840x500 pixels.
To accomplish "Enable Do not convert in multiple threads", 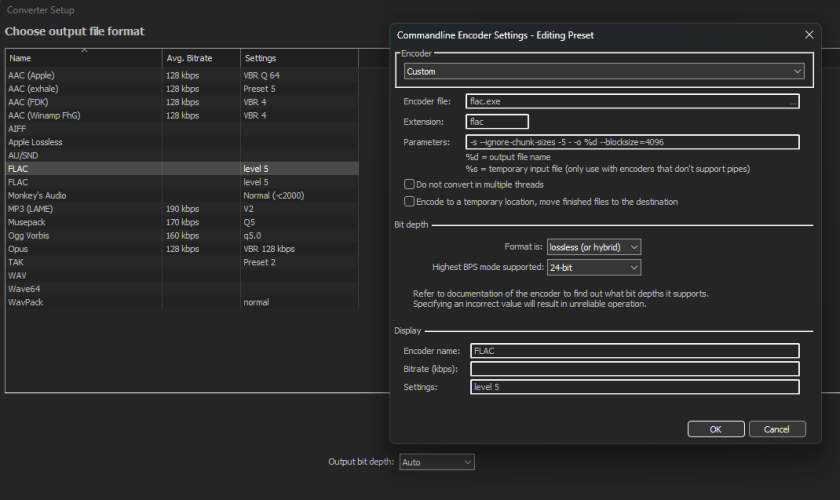I will (409, 184).
